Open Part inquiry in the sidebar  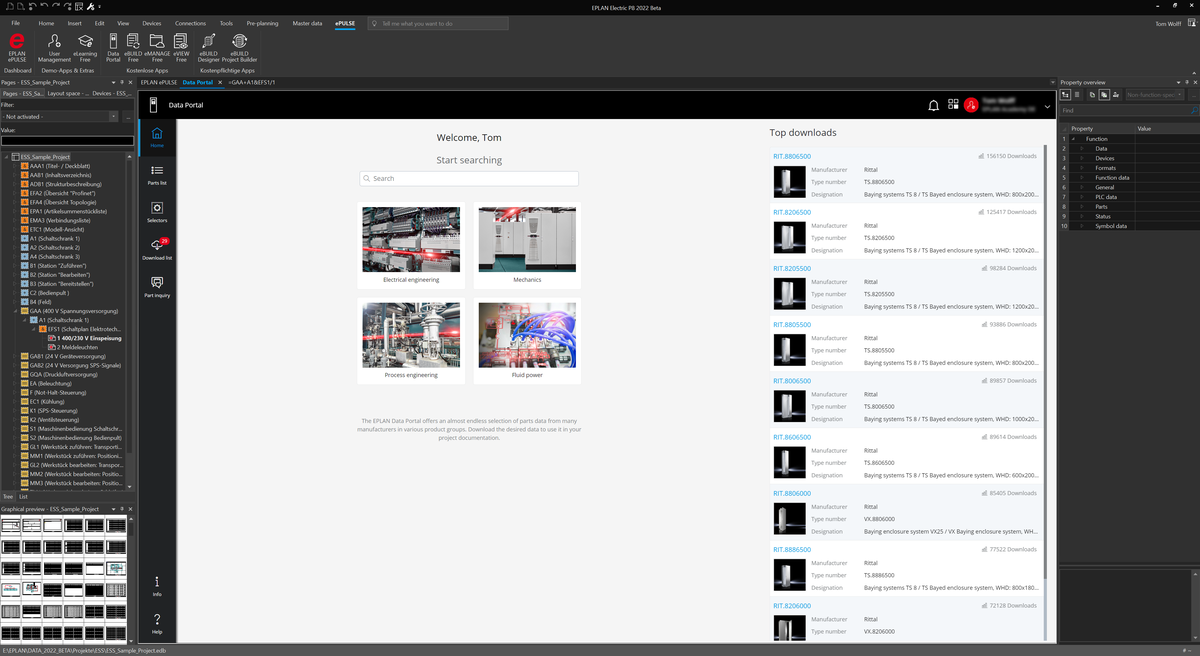point(157,286)
